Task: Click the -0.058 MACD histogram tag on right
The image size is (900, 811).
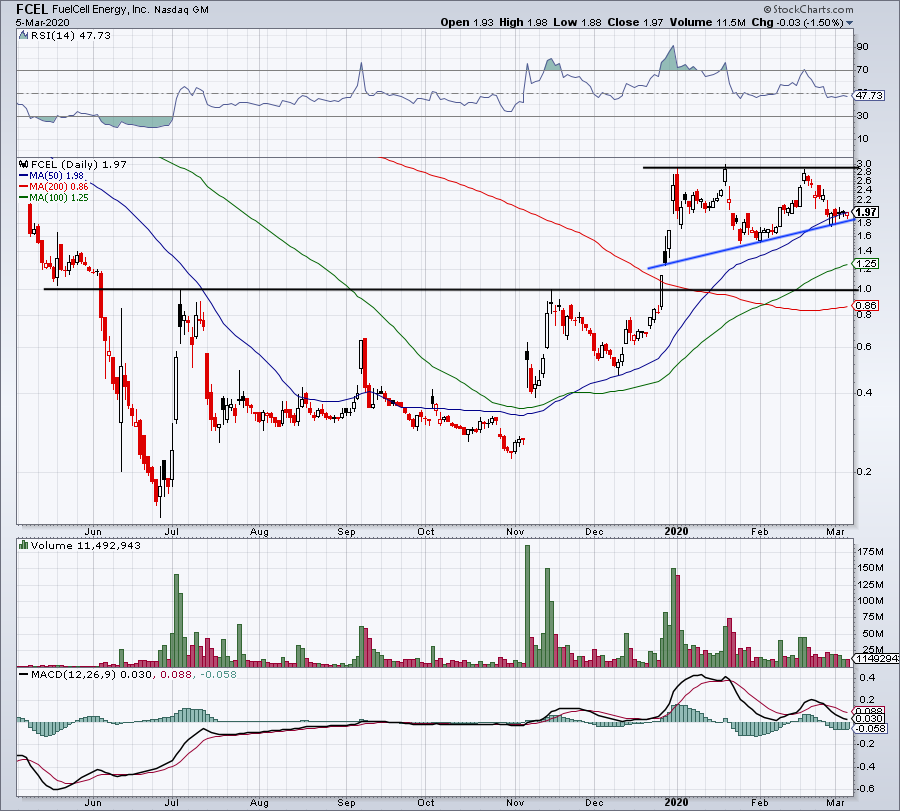Action: pyautogui.click(x=870, y=728)
